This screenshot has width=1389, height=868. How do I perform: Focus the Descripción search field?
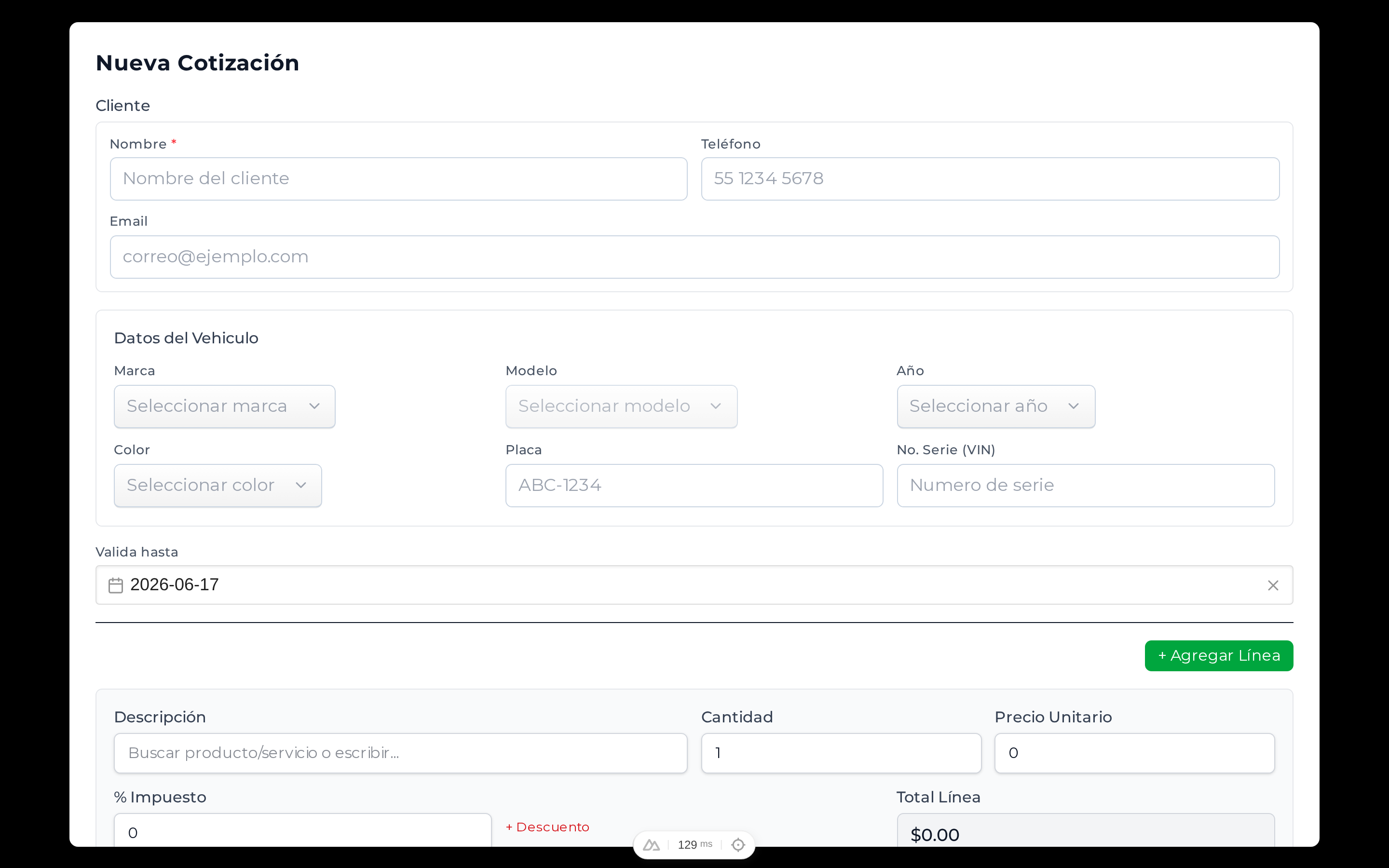click(400, 753)
